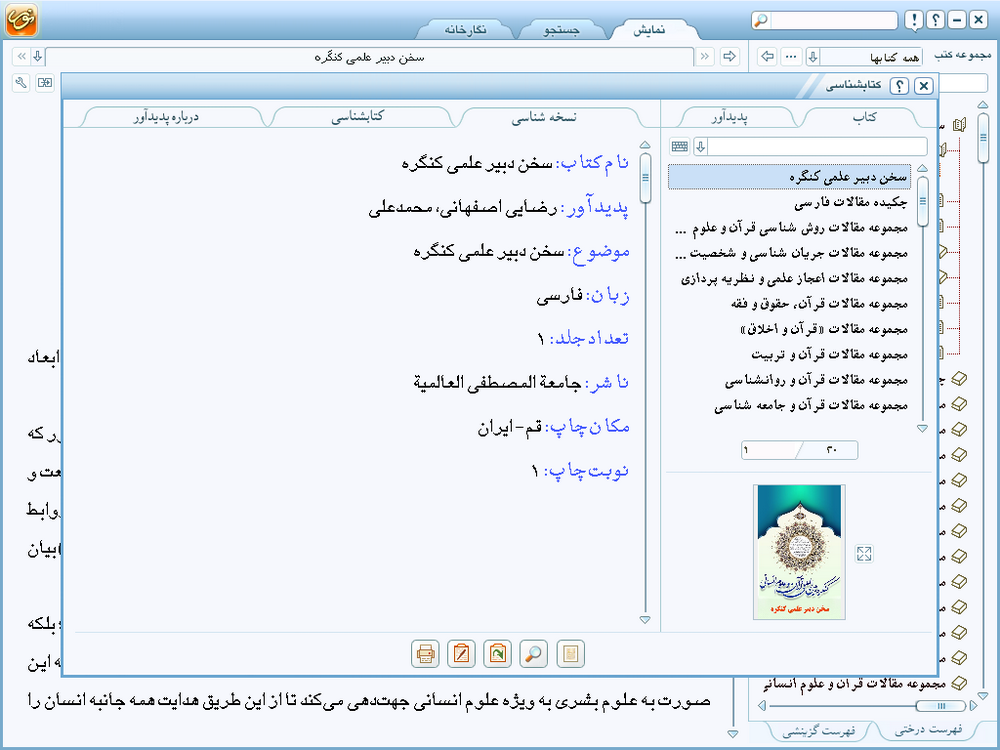Close the کتابشناسی dialog
Screen dimensions: 1000x750
tap(923, 85)
